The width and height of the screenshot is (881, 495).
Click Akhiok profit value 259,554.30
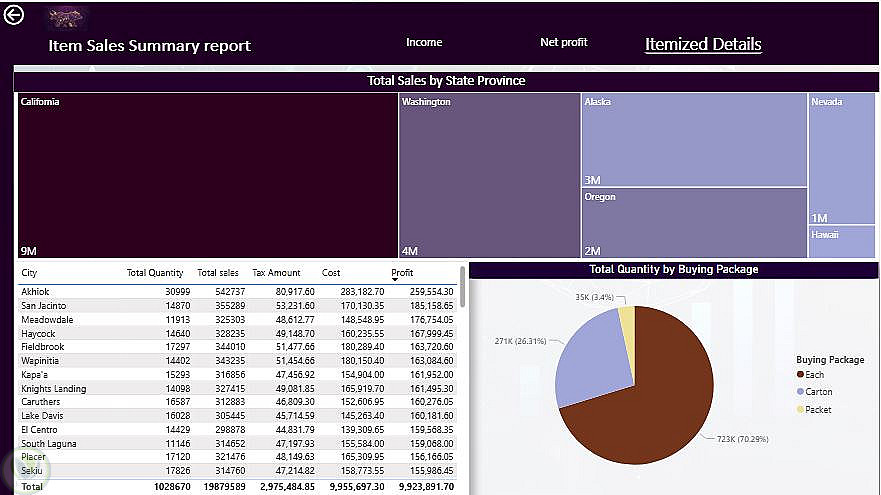coord(432,292)
